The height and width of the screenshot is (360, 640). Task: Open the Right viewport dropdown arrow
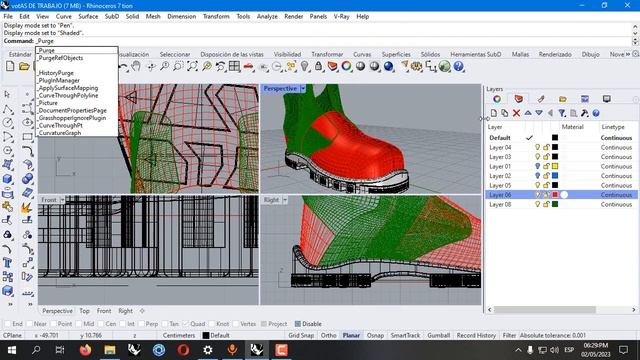[x=285, y=200]
